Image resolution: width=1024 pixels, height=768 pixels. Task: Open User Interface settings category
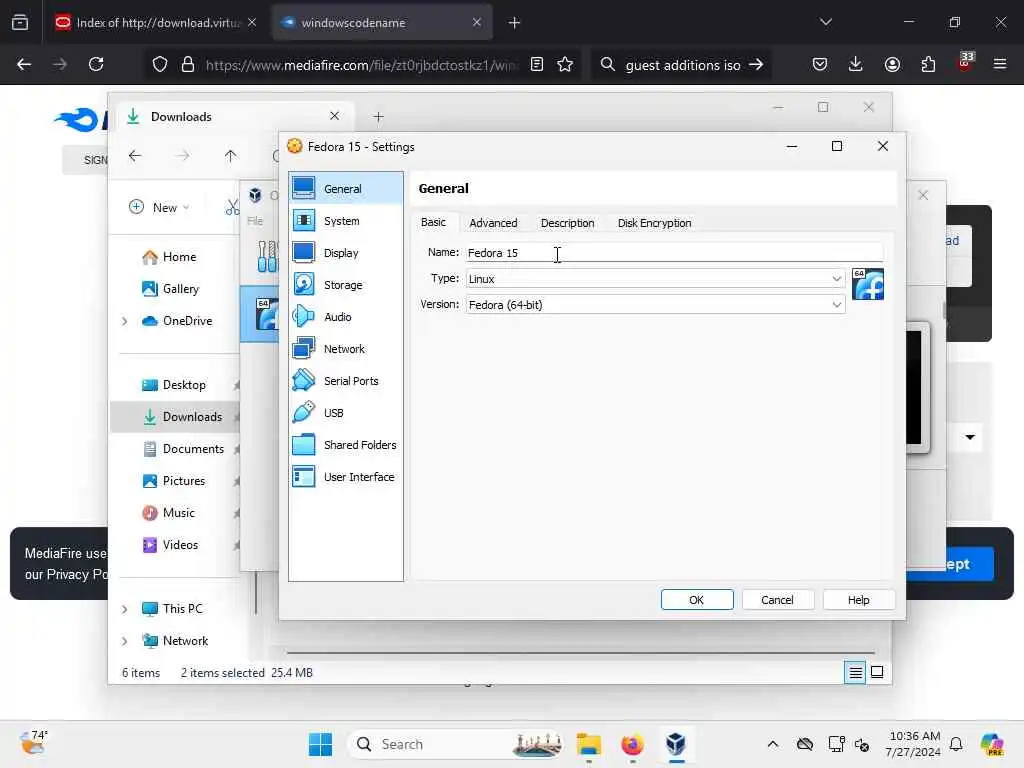pyautogui.click(x=345, y=477)
